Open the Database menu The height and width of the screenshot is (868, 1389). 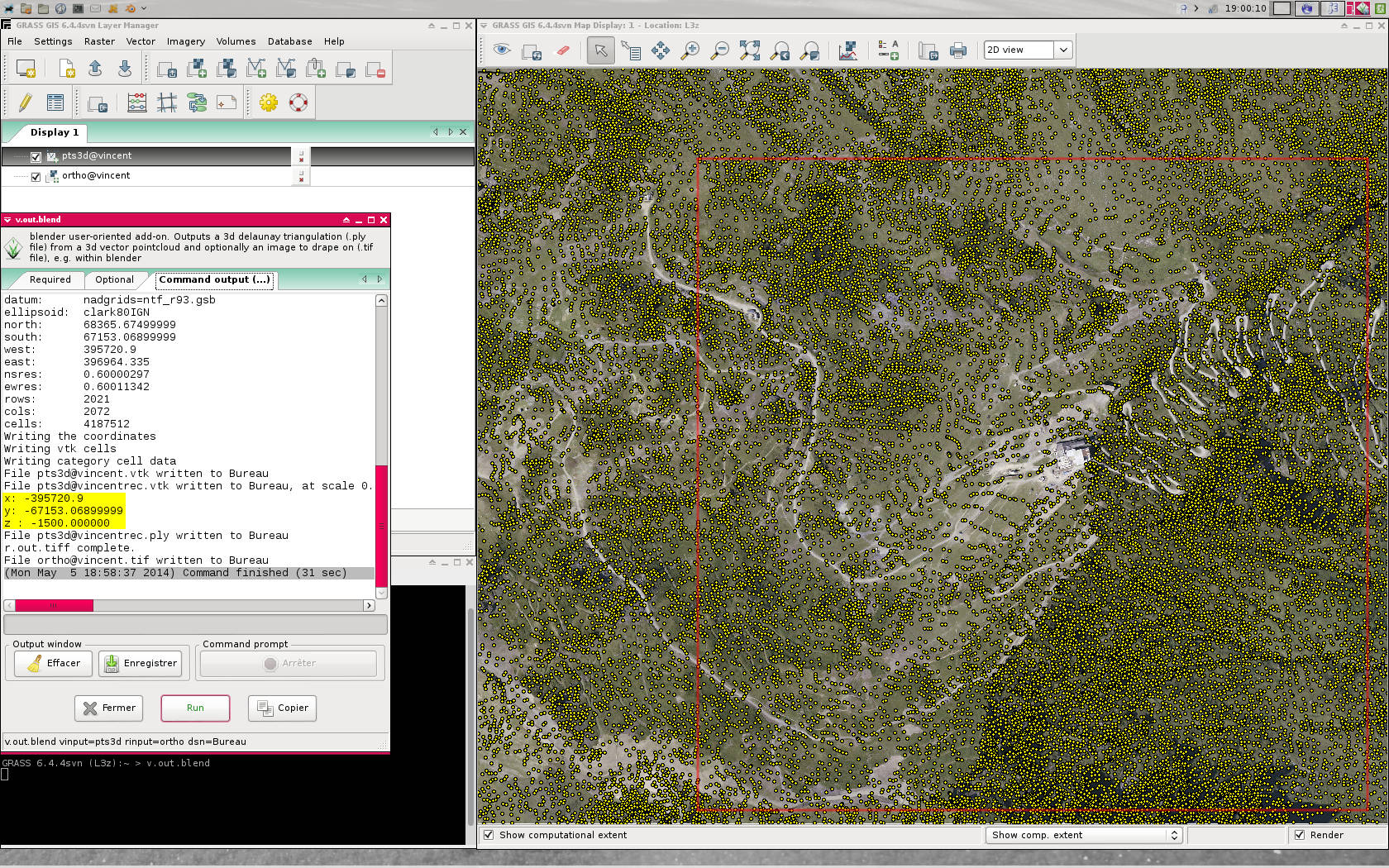289,41
